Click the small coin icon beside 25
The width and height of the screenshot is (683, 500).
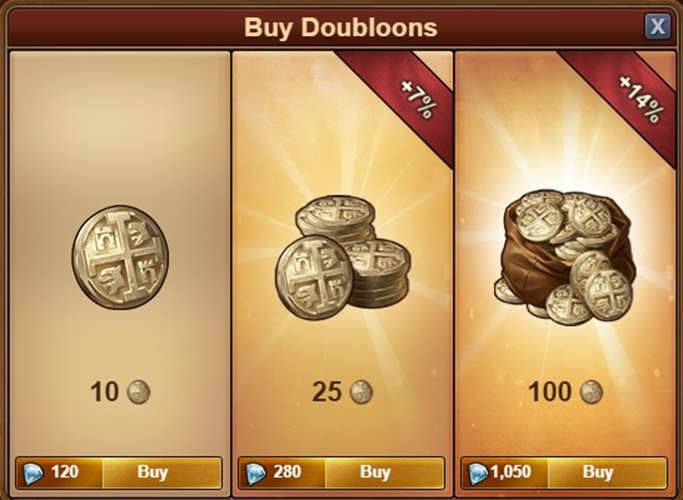point(362,392)
